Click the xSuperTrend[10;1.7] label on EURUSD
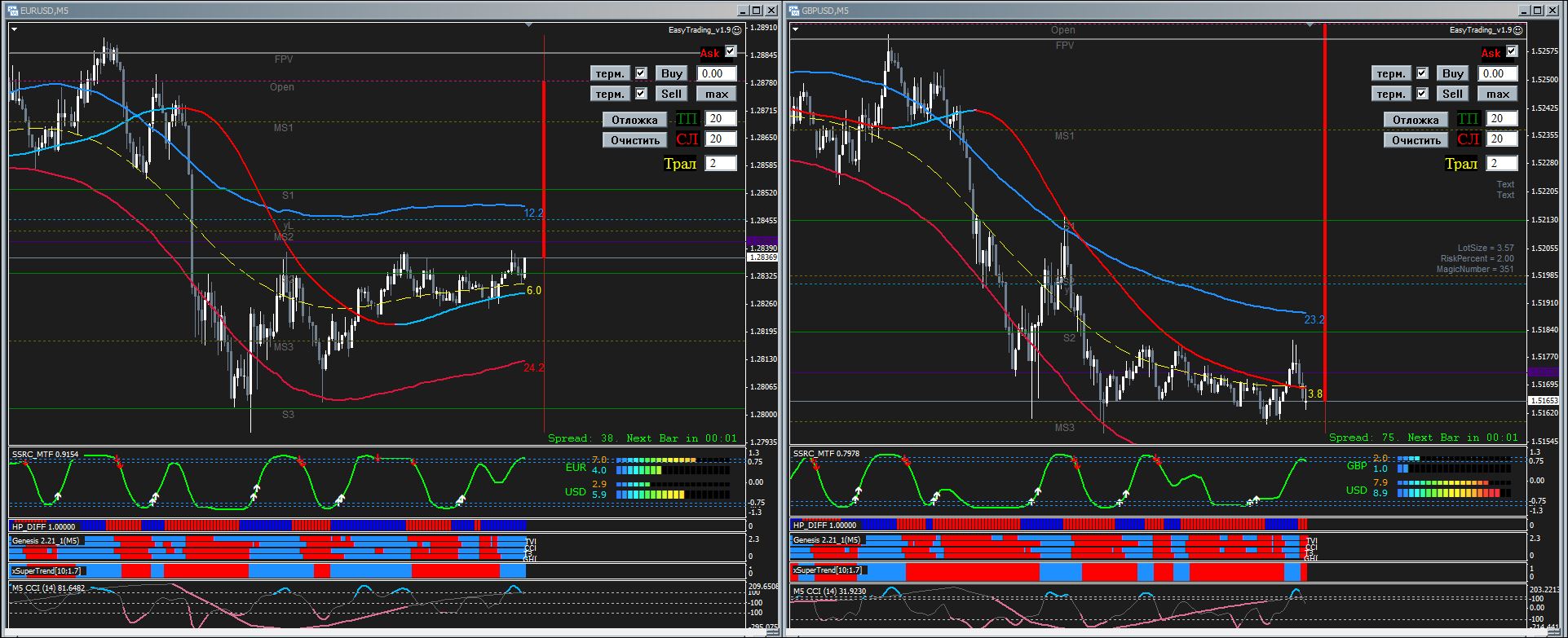 tap(46, 571)
